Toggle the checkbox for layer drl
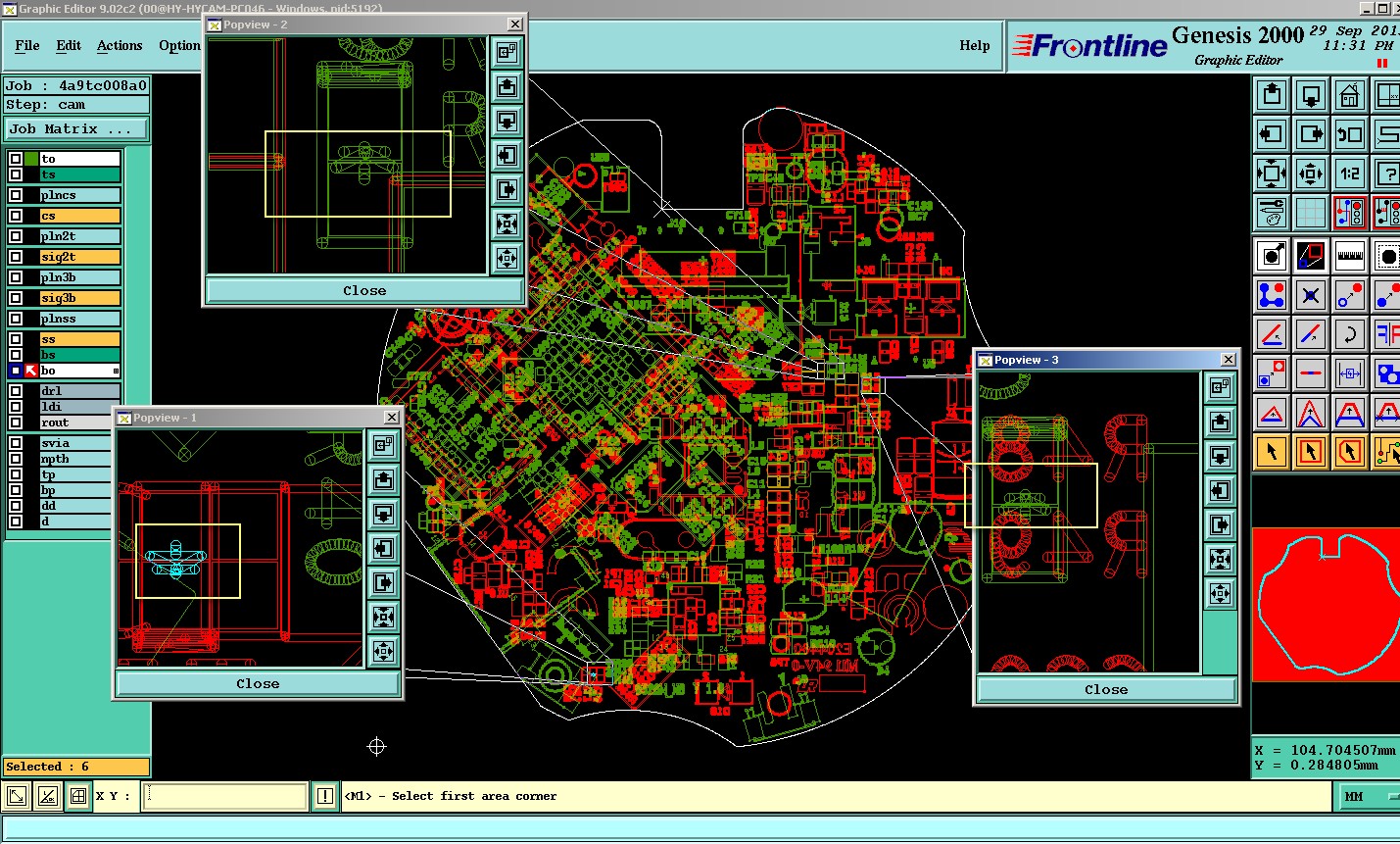 point(16,391)
